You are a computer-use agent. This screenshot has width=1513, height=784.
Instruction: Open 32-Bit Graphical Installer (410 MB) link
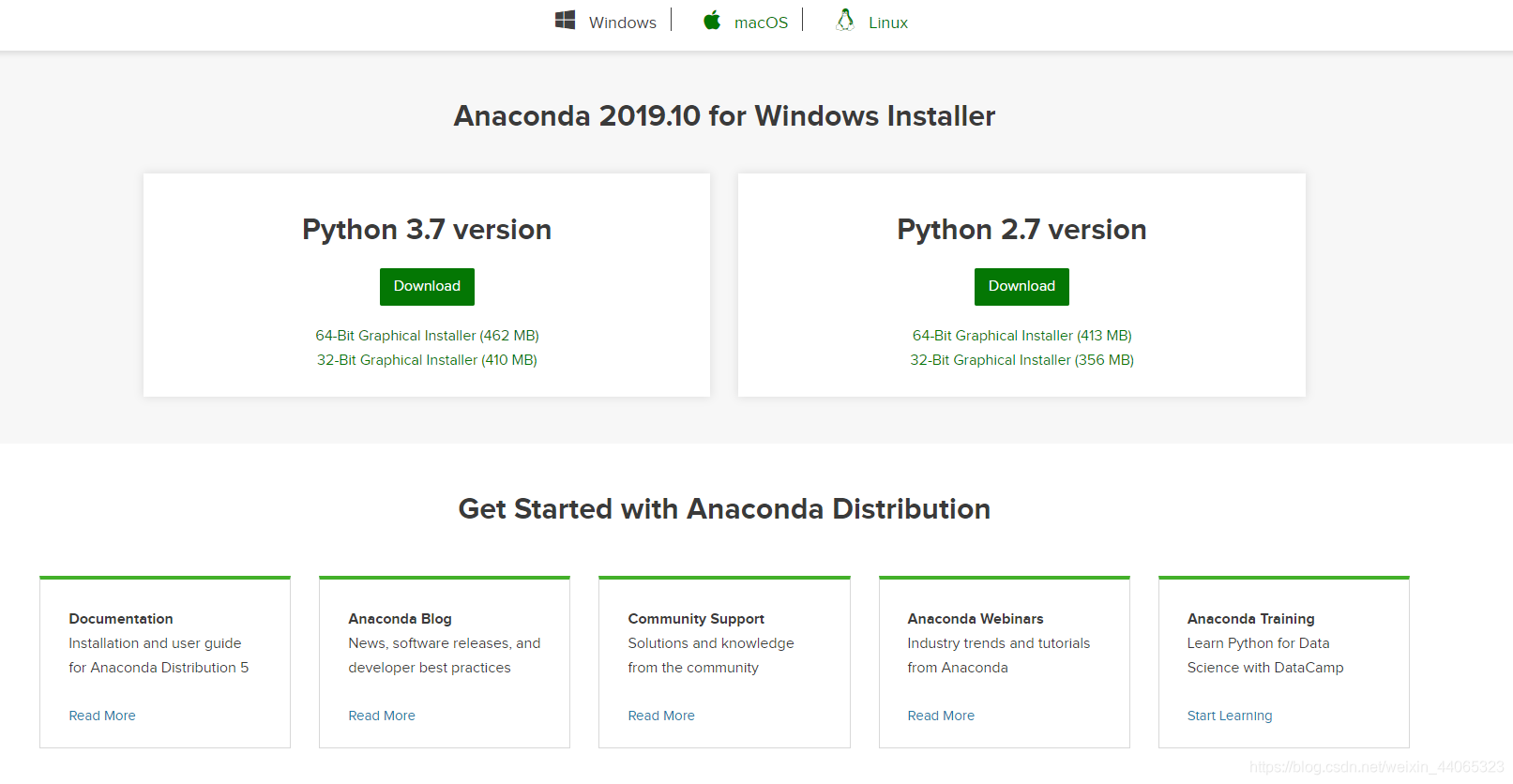427,360
